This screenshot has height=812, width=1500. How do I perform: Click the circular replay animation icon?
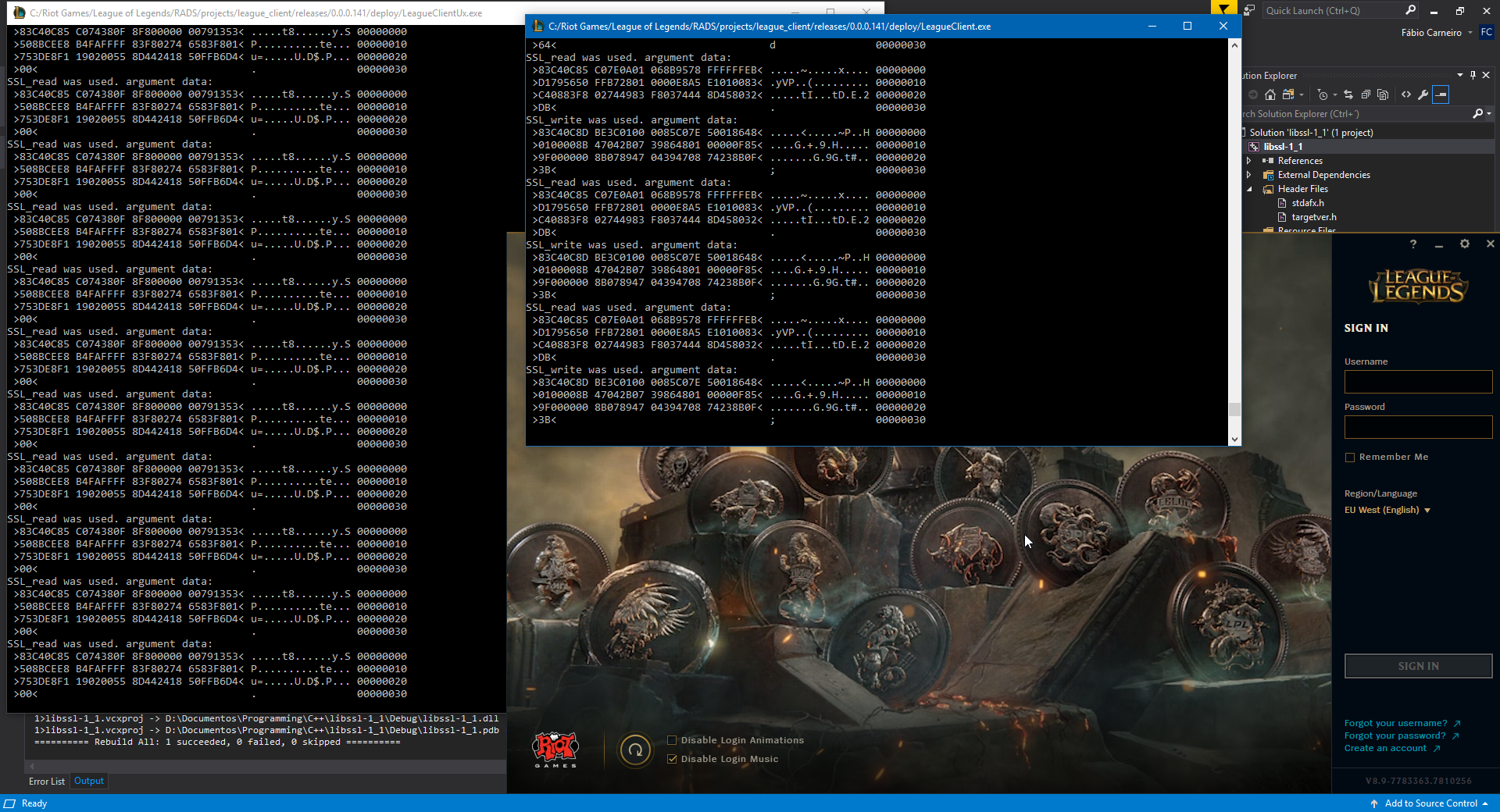click(x=635, y=750)
